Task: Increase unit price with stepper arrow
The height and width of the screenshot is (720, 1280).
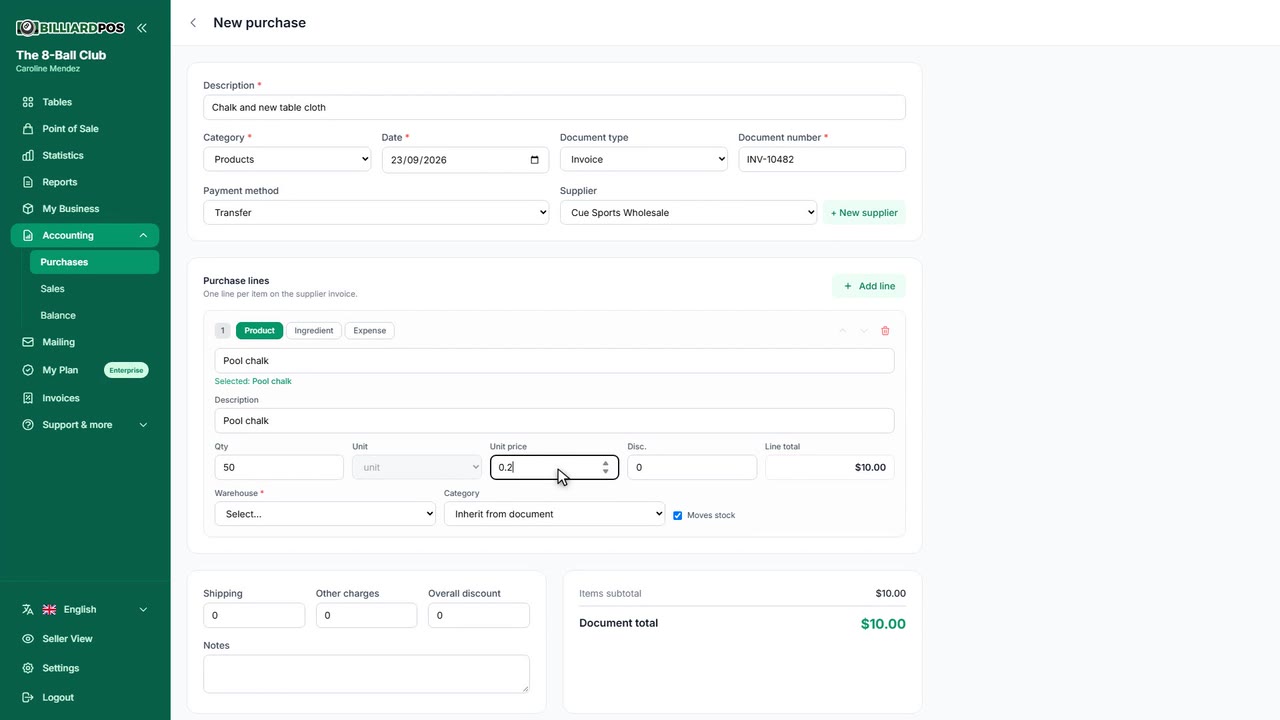Action: click(605, 463)
